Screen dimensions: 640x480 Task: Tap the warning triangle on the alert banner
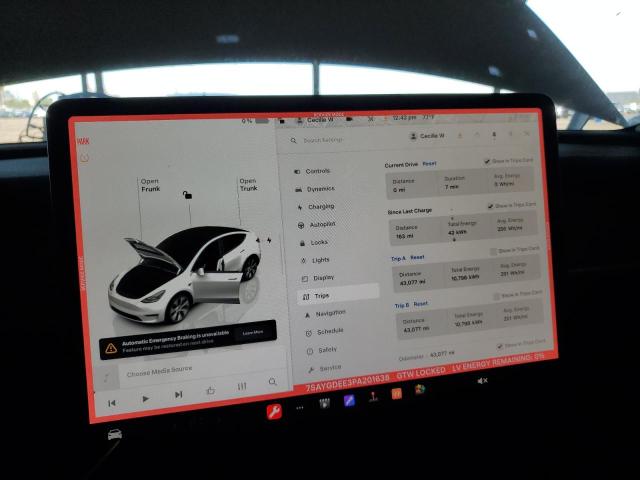(x=111, y=348)
